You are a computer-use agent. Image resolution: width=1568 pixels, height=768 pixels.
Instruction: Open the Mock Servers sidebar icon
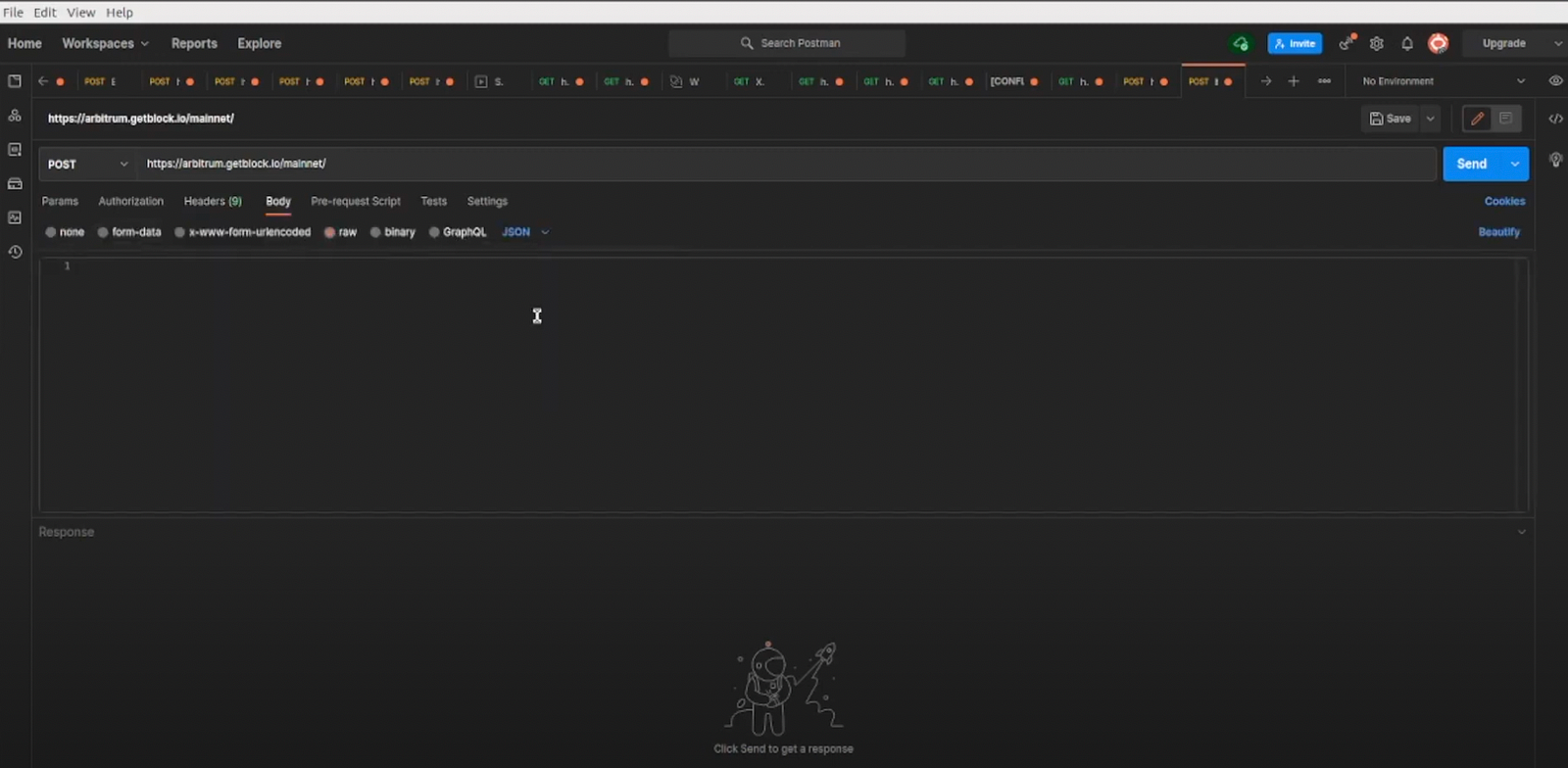15,184
